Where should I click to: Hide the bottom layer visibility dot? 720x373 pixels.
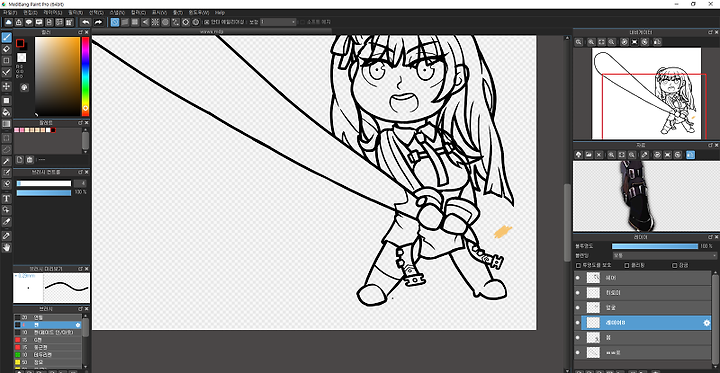[578, 353]
